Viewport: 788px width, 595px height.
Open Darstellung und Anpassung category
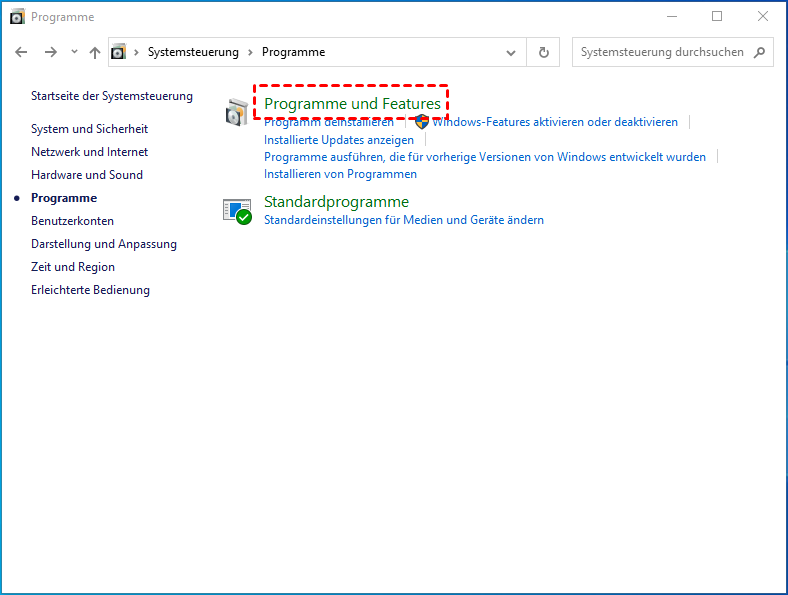click(104, 244)
